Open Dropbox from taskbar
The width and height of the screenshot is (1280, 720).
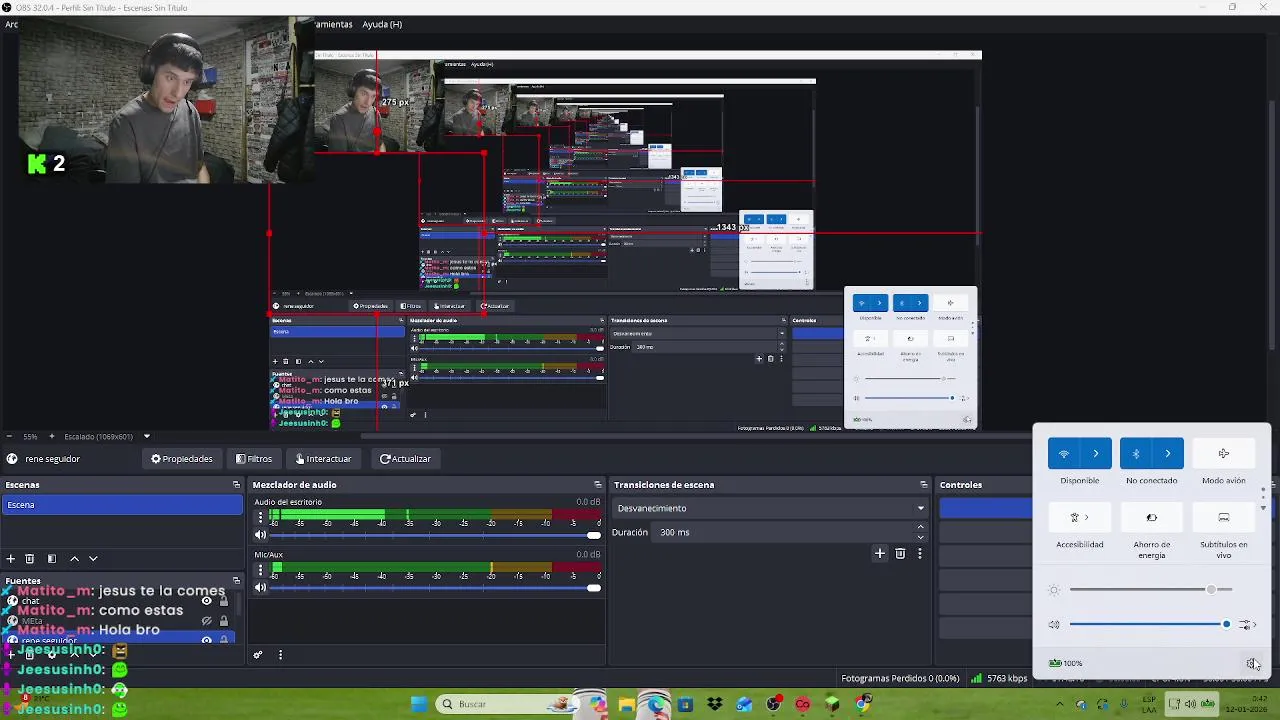714,704
